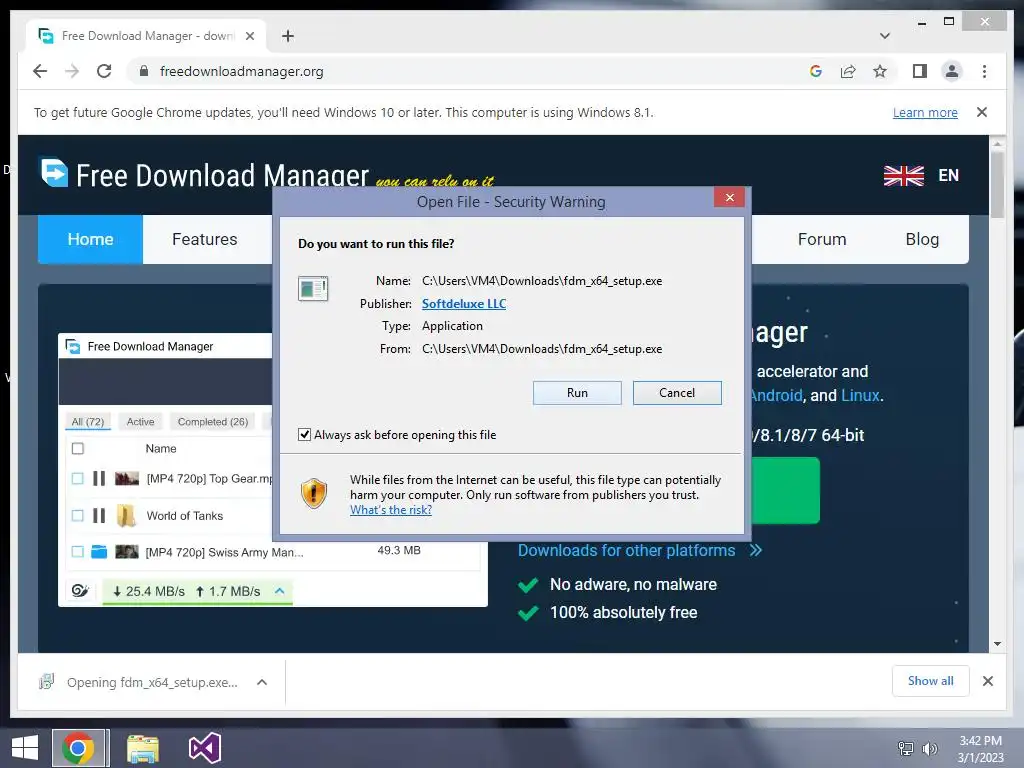Screen dimensions: 1024x768
Task: Go back using the browser back arrow
Action: (x=40, y=71)
